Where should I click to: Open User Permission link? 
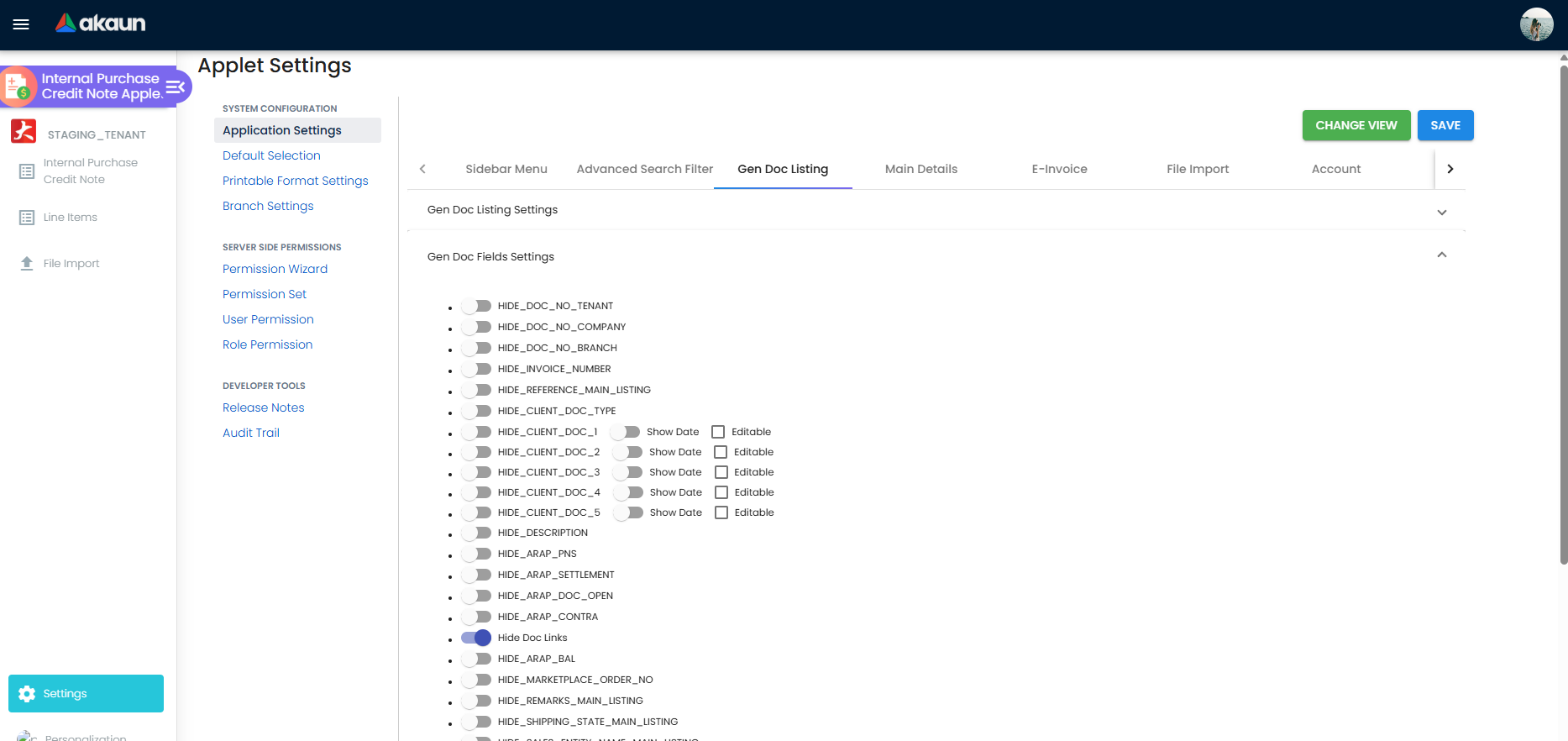click(268, 319)
